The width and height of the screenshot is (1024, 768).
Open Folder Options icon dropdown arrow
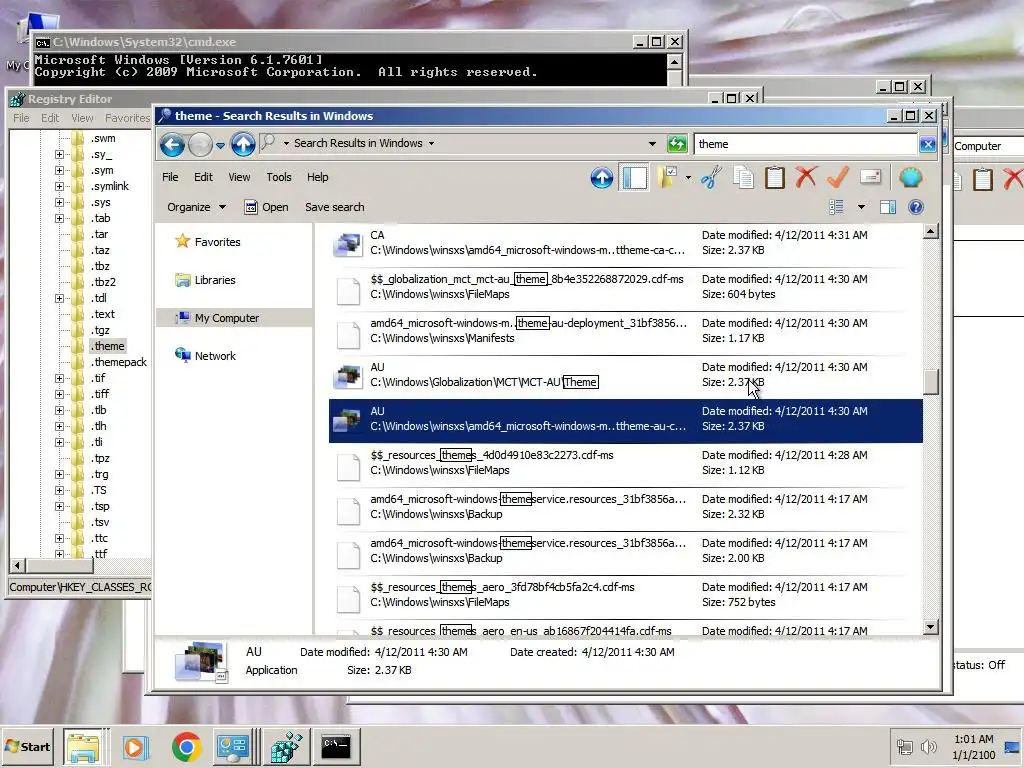[x=688, y=178]
